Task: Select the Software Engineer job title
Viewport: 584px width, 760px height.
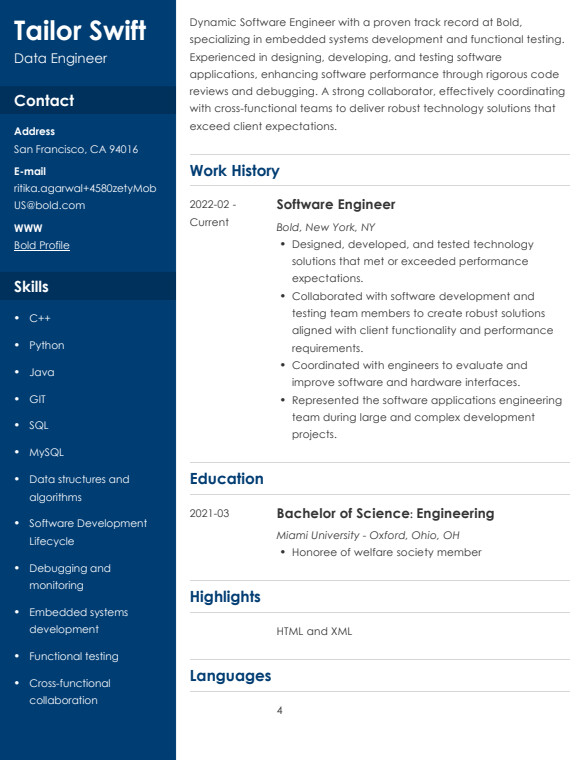Action: point(336,204)
